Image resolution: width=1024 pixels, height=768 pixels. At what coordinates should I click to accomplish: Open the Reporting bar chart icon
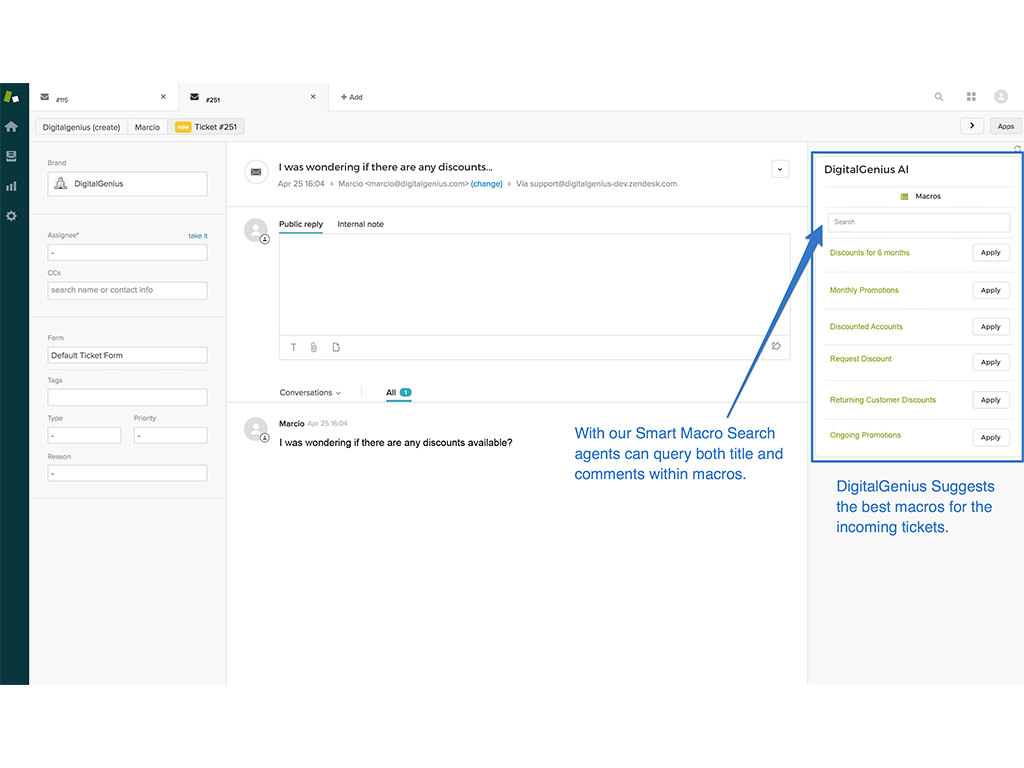pos(11,186)
